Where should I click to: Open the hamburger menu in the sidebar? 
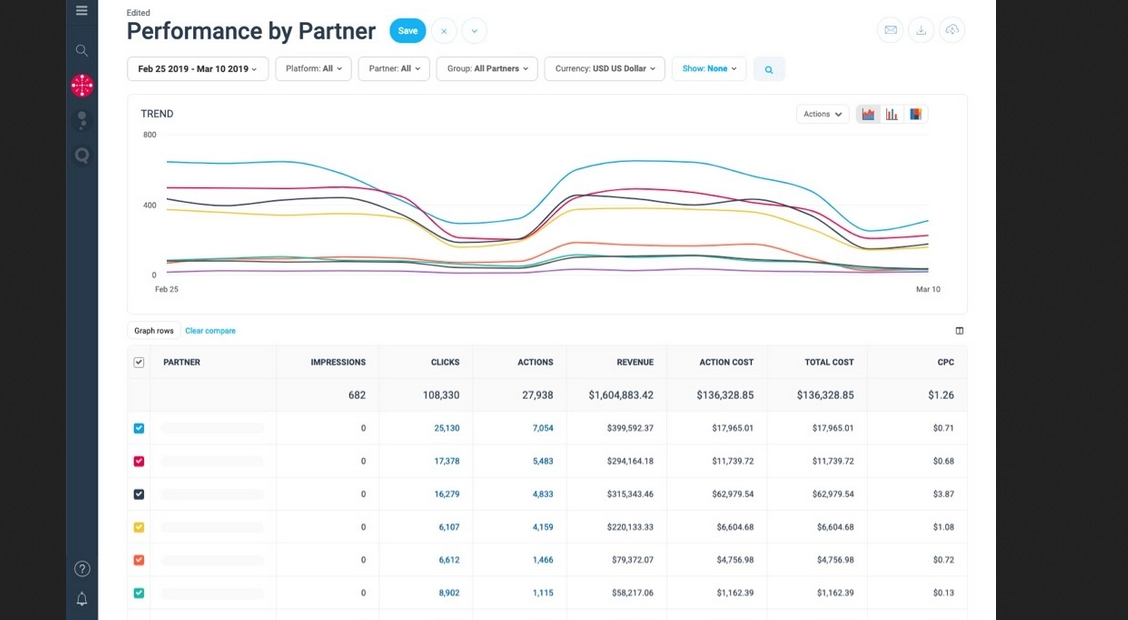81,11
